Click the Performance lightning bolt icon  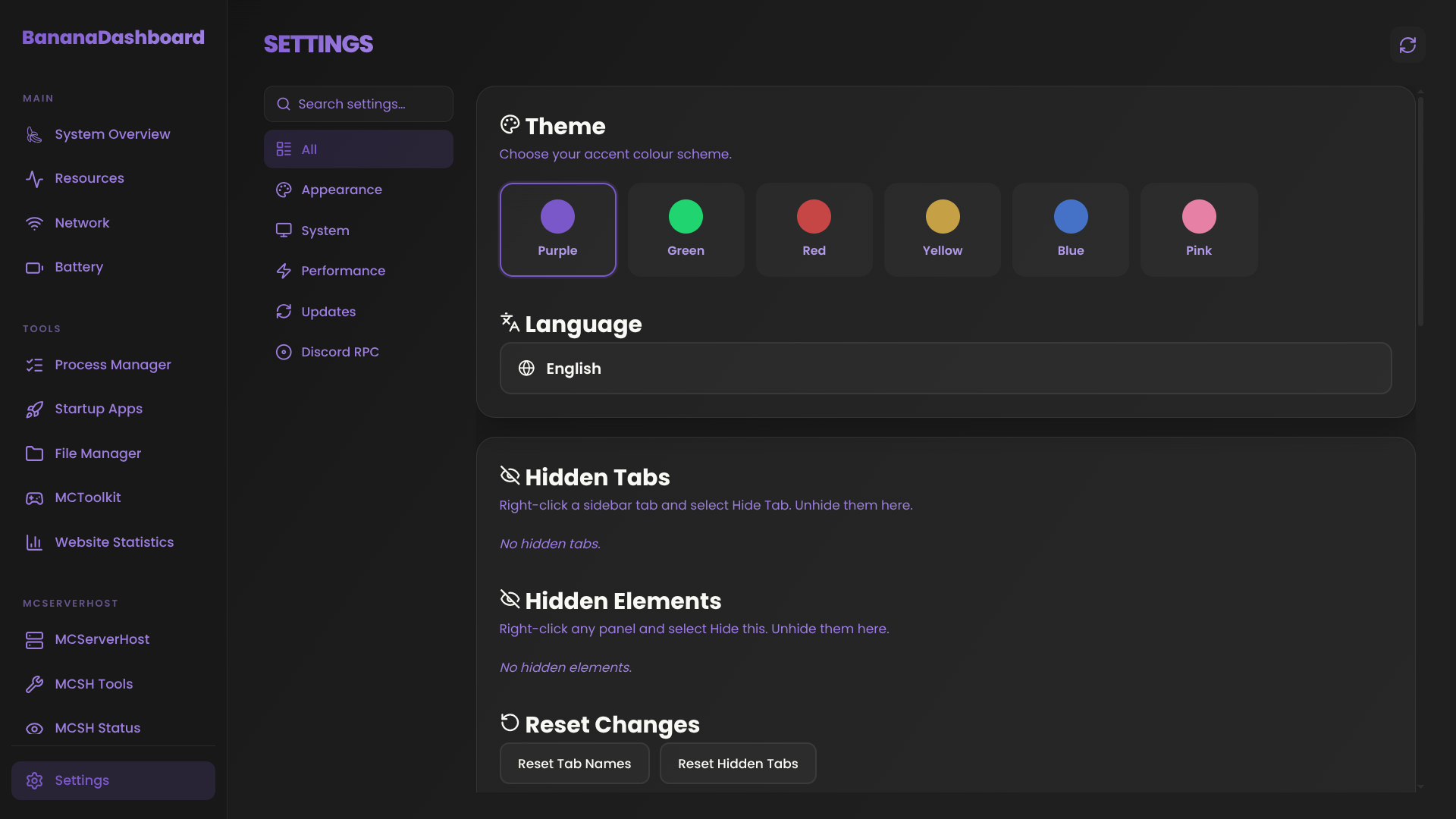pos(284,271)
